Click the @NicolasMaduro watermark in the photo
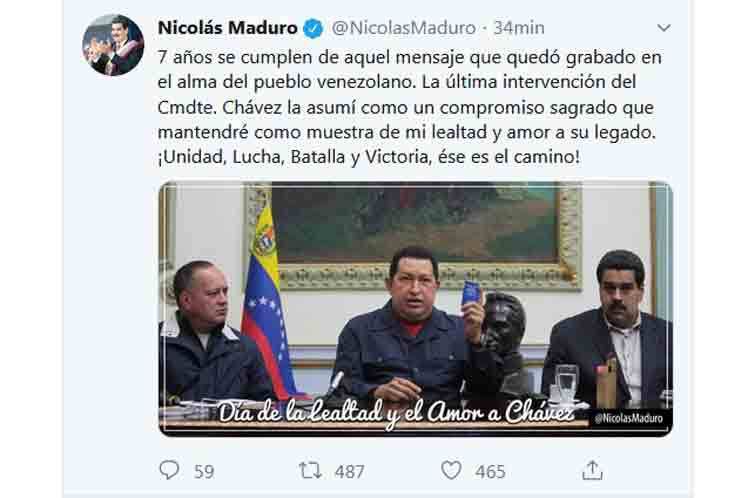The image size is (748, 498). [628, 418]
